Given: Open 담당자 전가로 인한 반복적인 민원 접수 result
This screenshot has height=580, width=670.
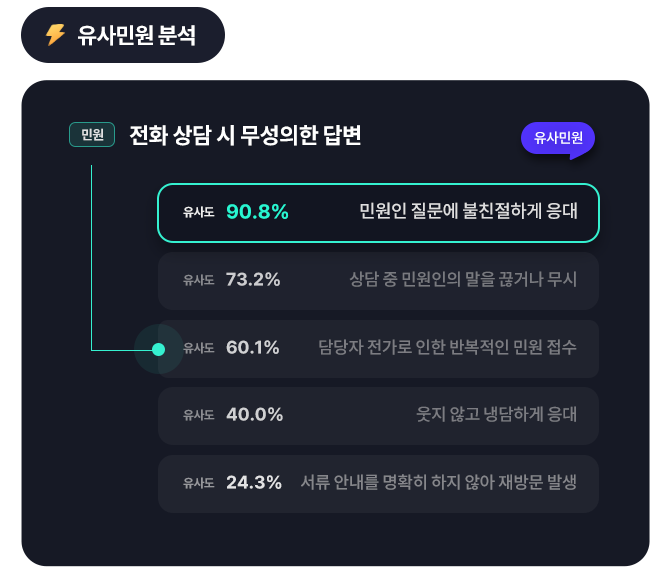Looking at the screenshot, I should click(x=447, y=348).
